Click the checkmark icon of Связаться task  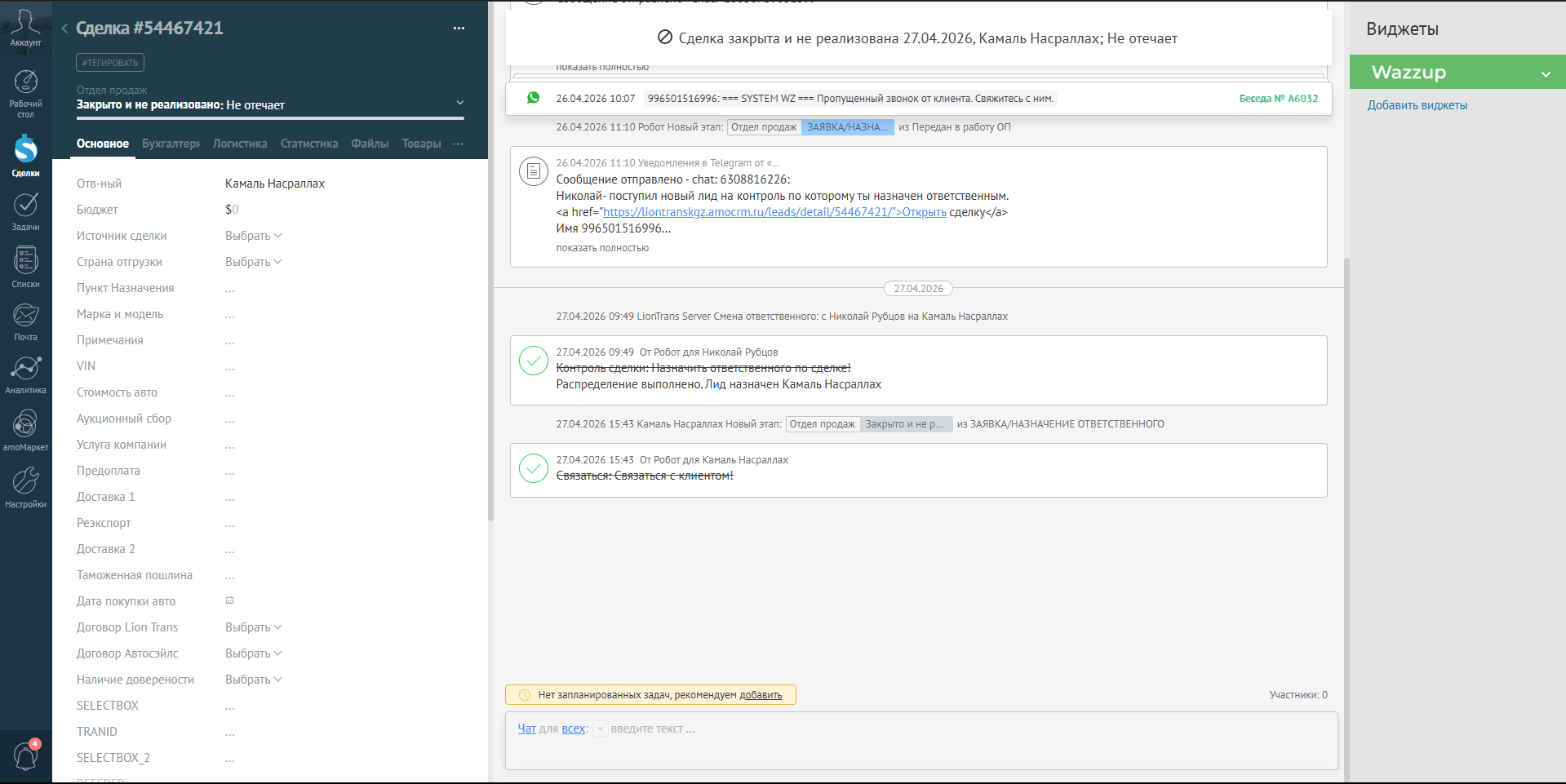533,468
